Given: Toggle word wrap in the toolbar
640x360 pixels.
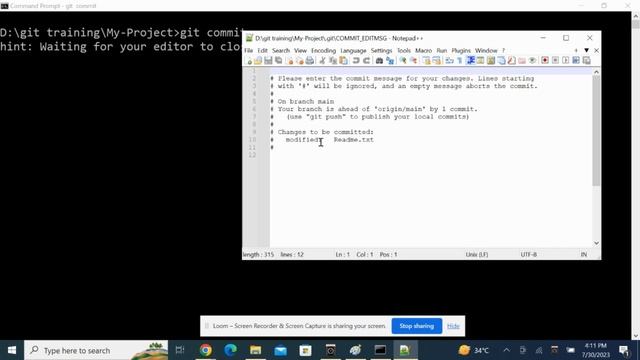Looking at the screenshot, I should (449, 61).
